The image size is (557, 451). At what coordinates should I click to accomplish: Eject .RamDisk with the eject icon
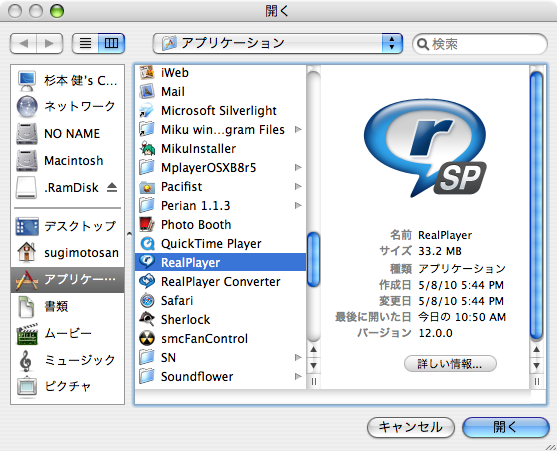(x=112, y=187)
